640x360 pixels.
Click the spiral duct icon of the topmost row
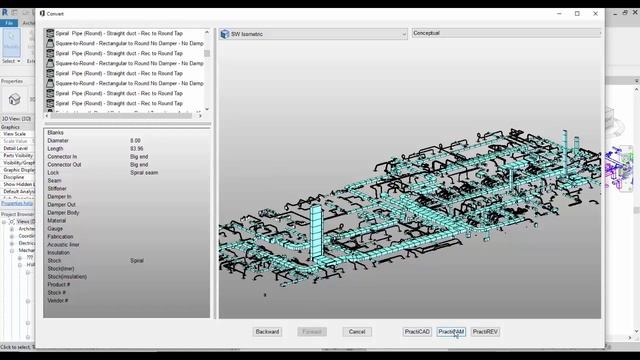point(50,33)
